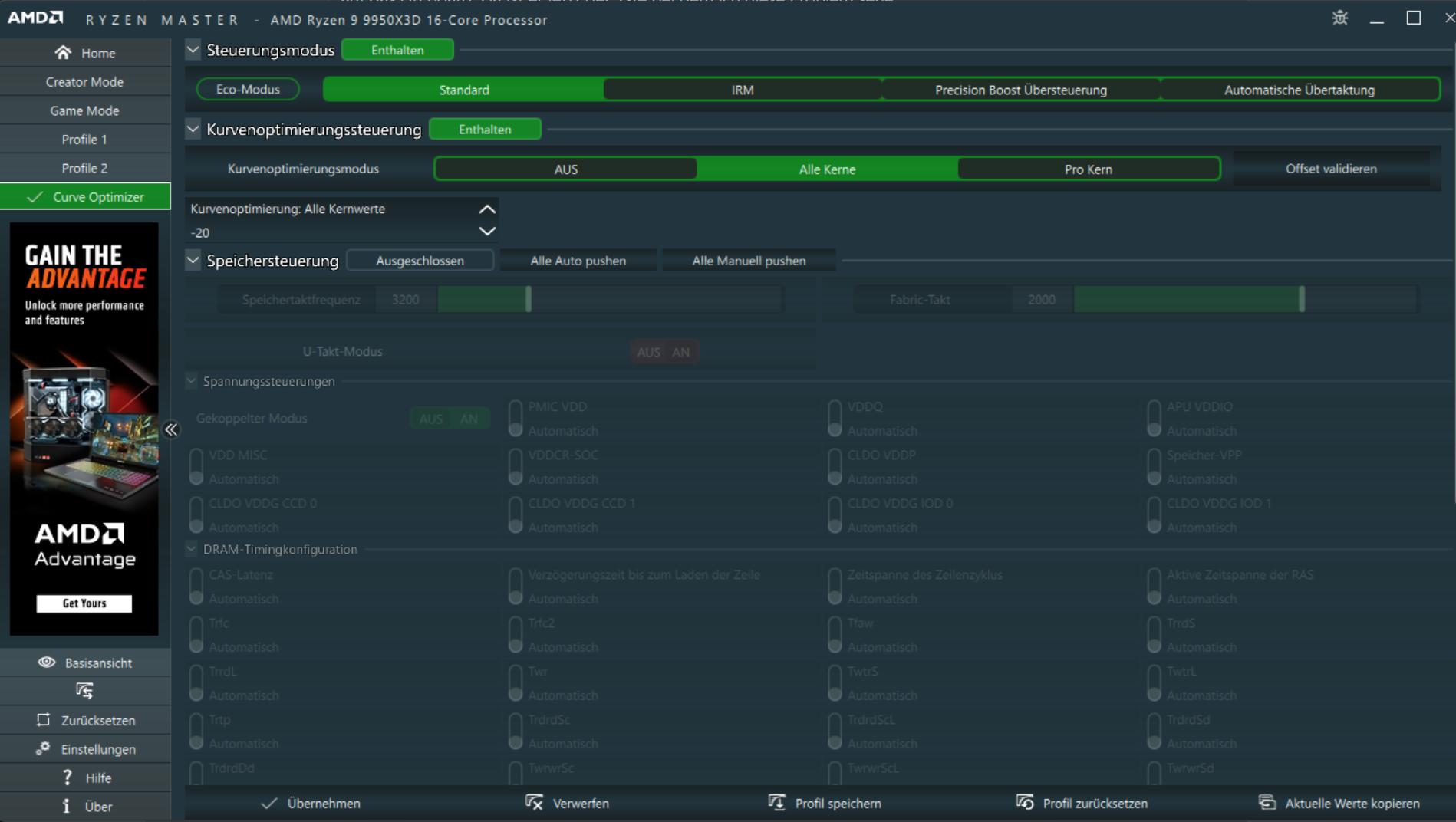Viewport: 1456px width, 822px height.
Task: Click the Basisansicht eye icon
Action: coord(47,663)
